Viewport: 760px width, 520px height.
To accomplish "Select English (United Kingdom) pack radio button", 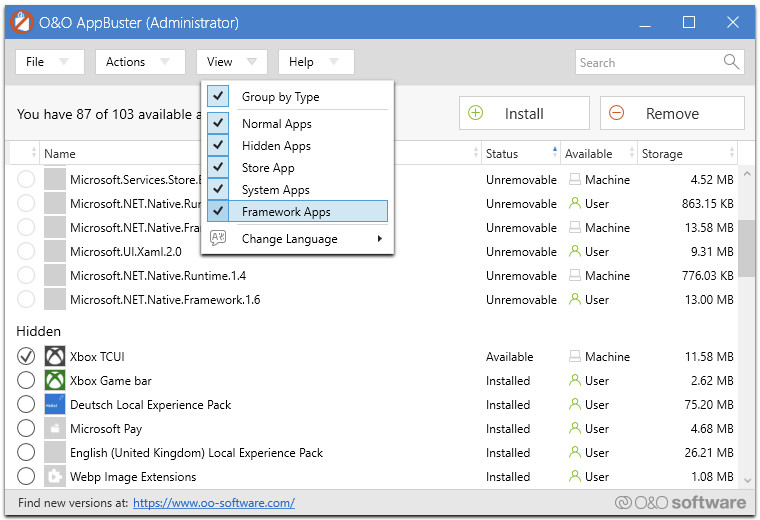I will tap(26, 453).
